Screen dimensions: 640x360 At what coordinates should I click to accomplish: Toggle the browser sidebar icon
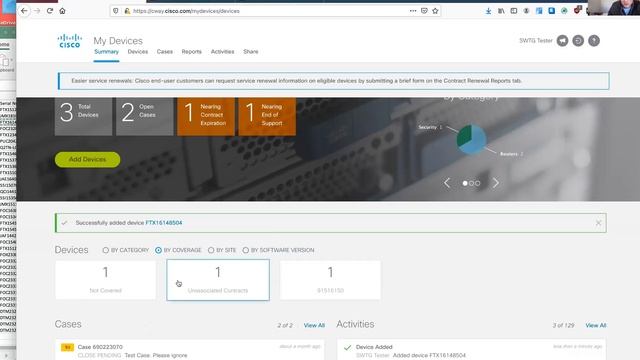[x=513, y=11]
